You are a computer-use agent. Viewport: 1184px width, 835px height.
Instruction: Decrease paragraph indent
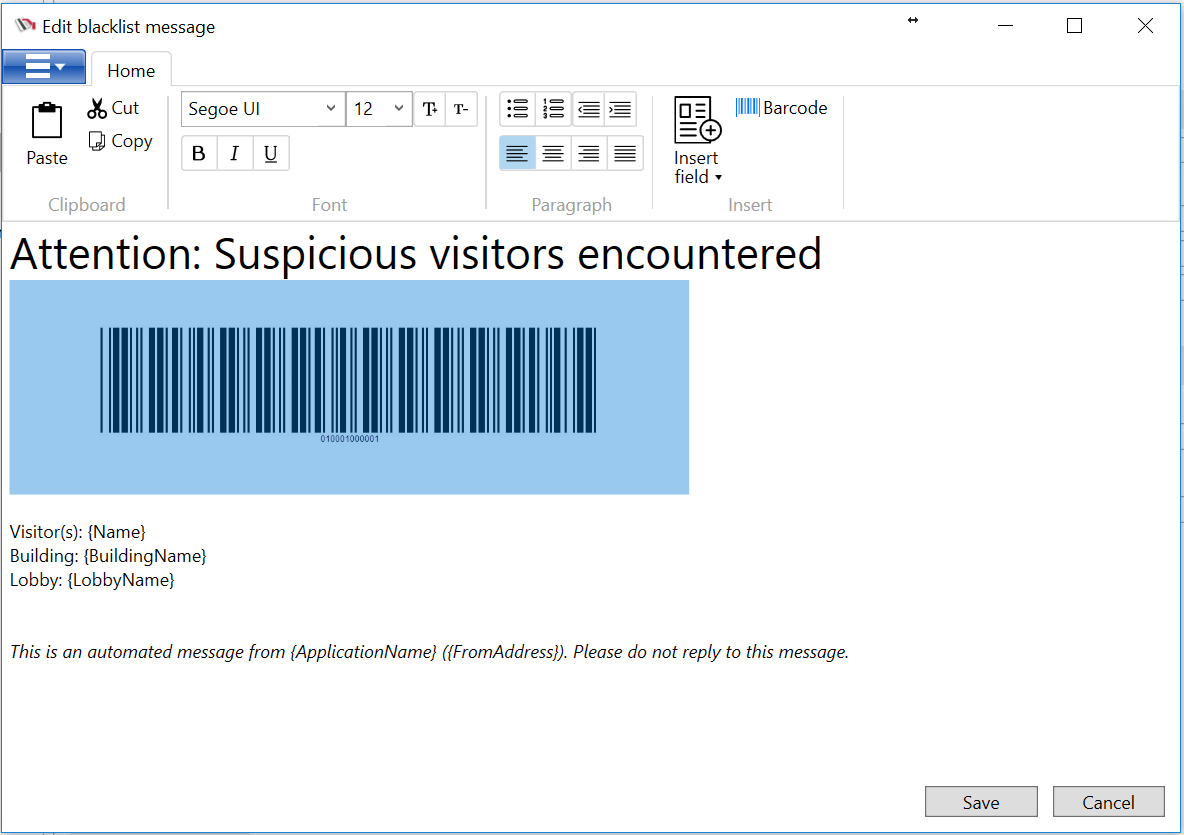(589, 109)
